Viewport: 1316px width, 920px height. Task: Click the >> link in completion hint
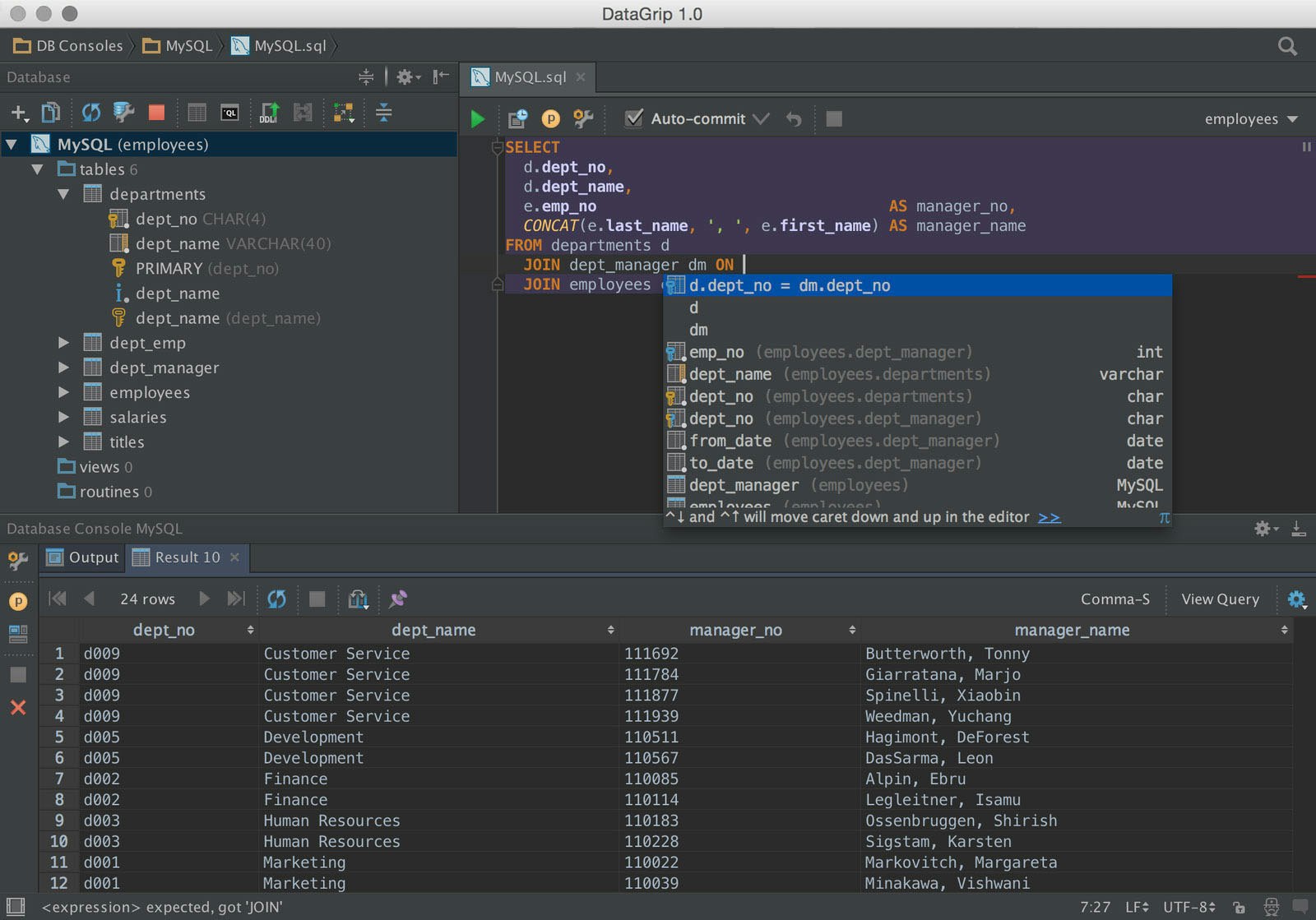[1049, 518]
